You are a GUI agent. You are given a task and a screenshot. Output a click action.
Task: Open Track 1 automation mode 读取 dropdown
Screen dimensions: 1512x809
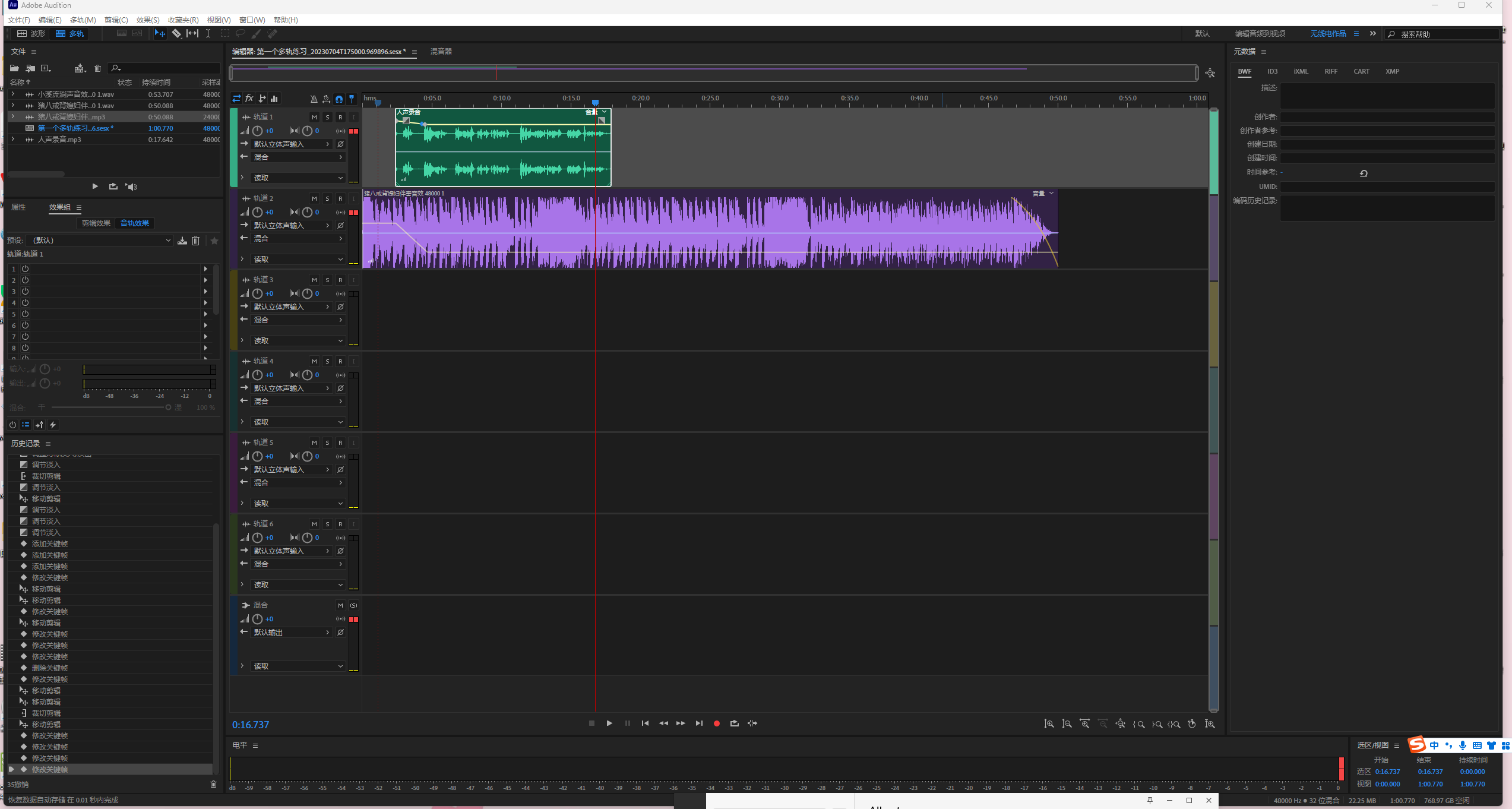point(297,178)
